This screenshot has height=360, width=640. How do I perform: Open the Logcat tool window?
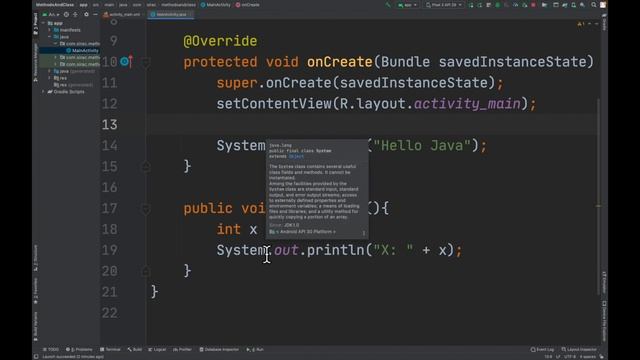click(157, 349)
